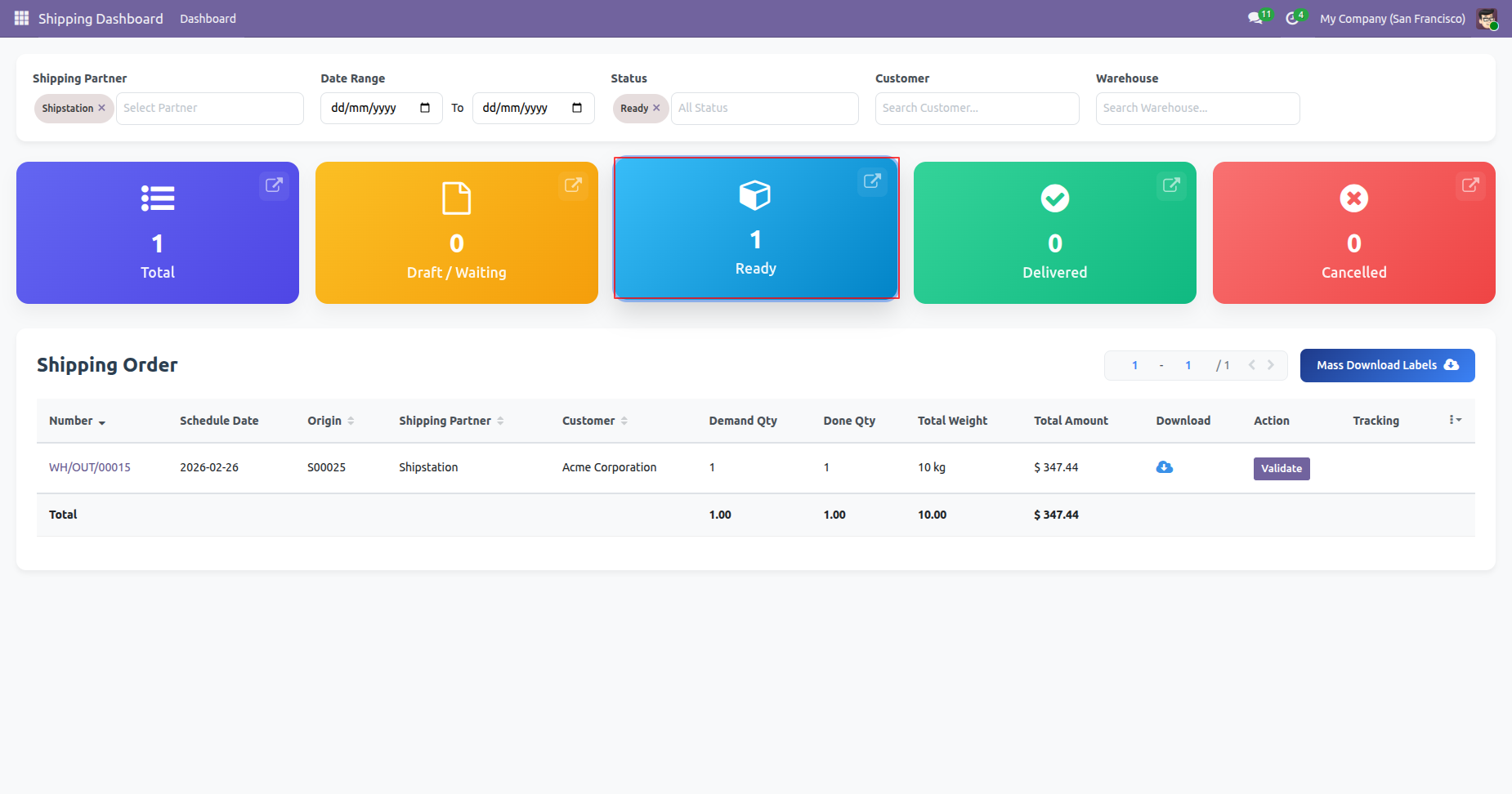Download label for WH/OUT/00015 cloud icon

[1165, 467]
